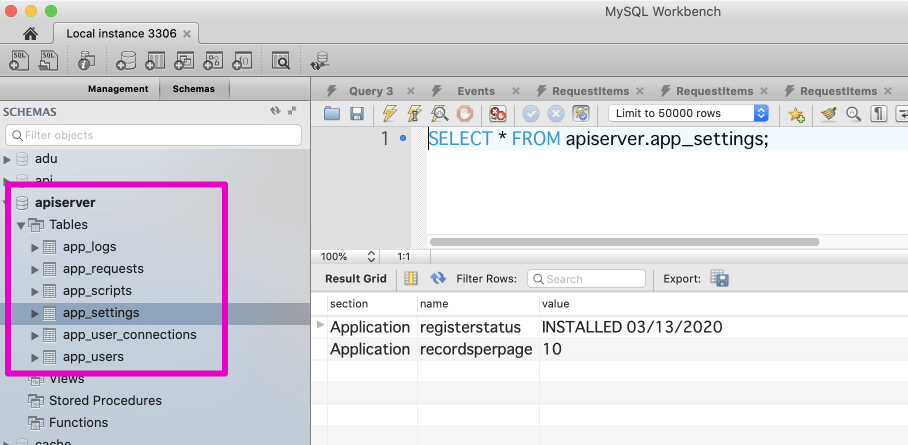
Task: Create a new table icon
Action: tap(155, 60)
